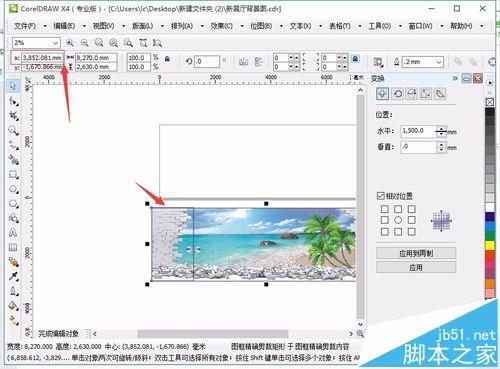Expand the docker via the >> chevron
The height and width of the screenshot is (369, 500).
(455, 78)
